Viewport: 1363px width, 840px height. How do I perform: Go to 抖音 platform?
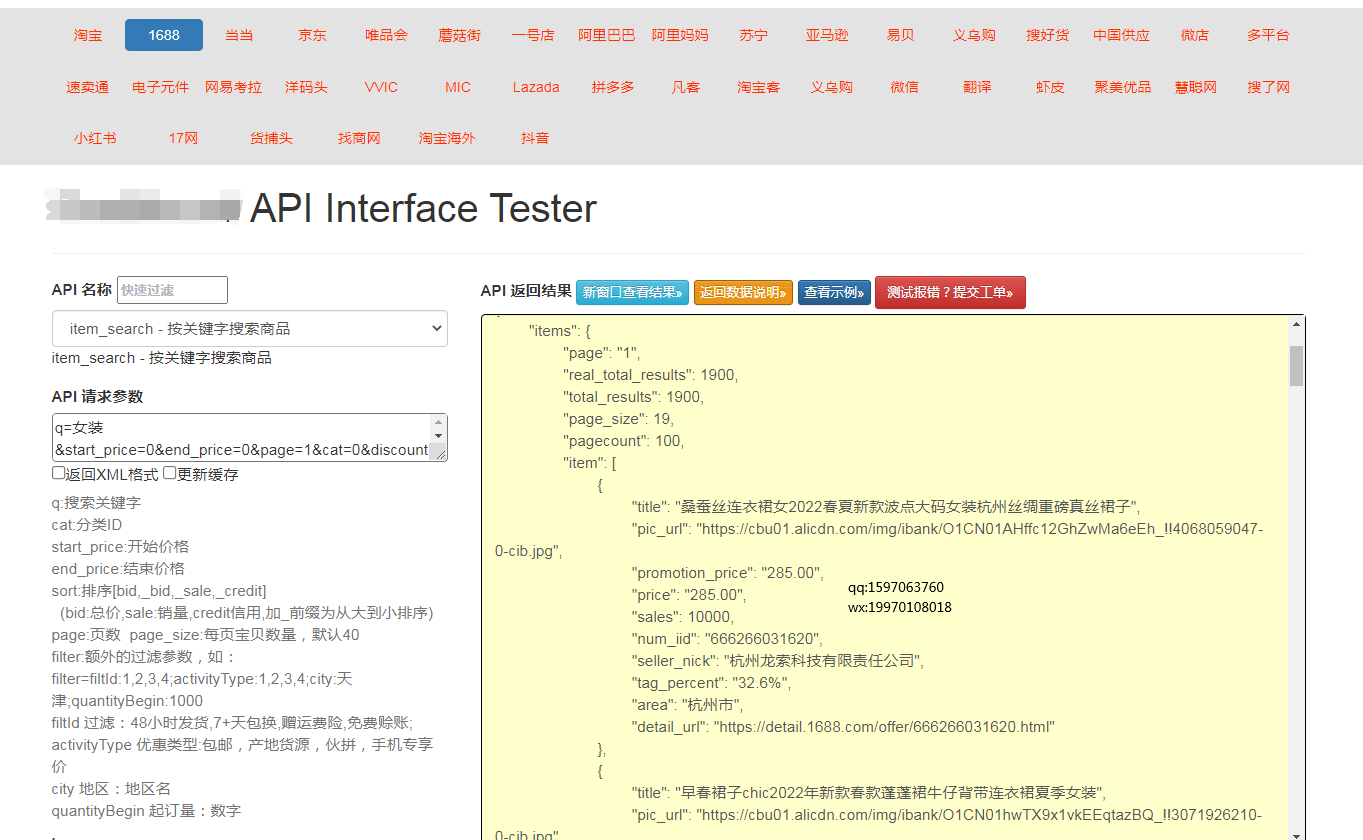[x=535, y=138]
